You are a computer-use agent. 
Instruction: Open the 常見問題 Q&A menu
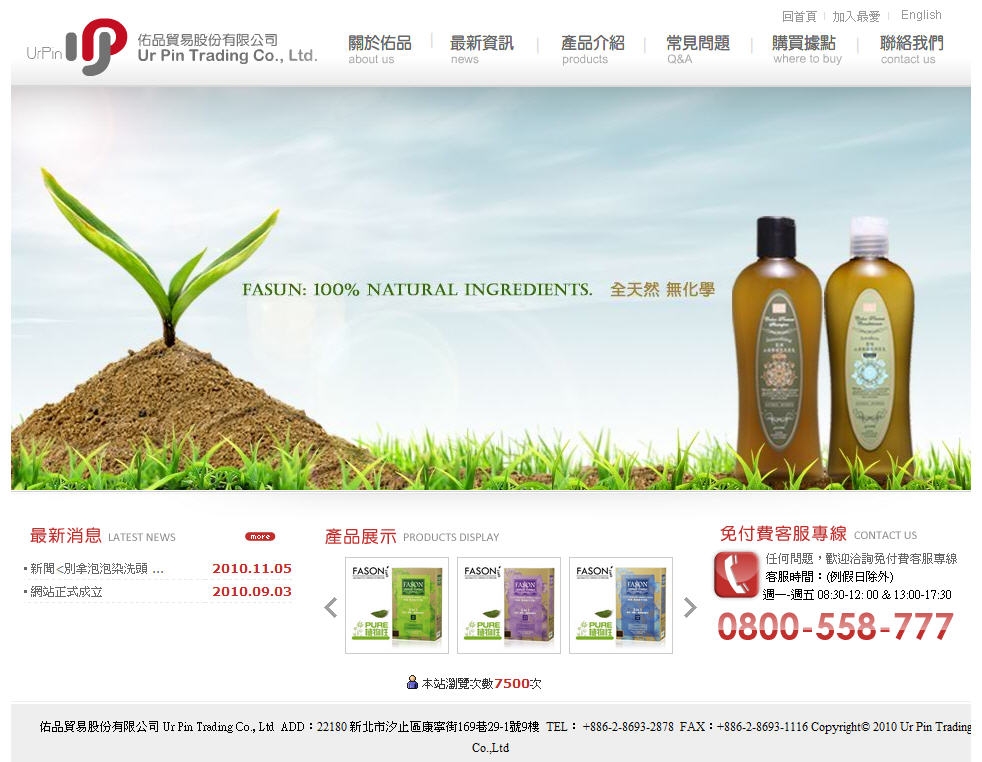point(698,49)
